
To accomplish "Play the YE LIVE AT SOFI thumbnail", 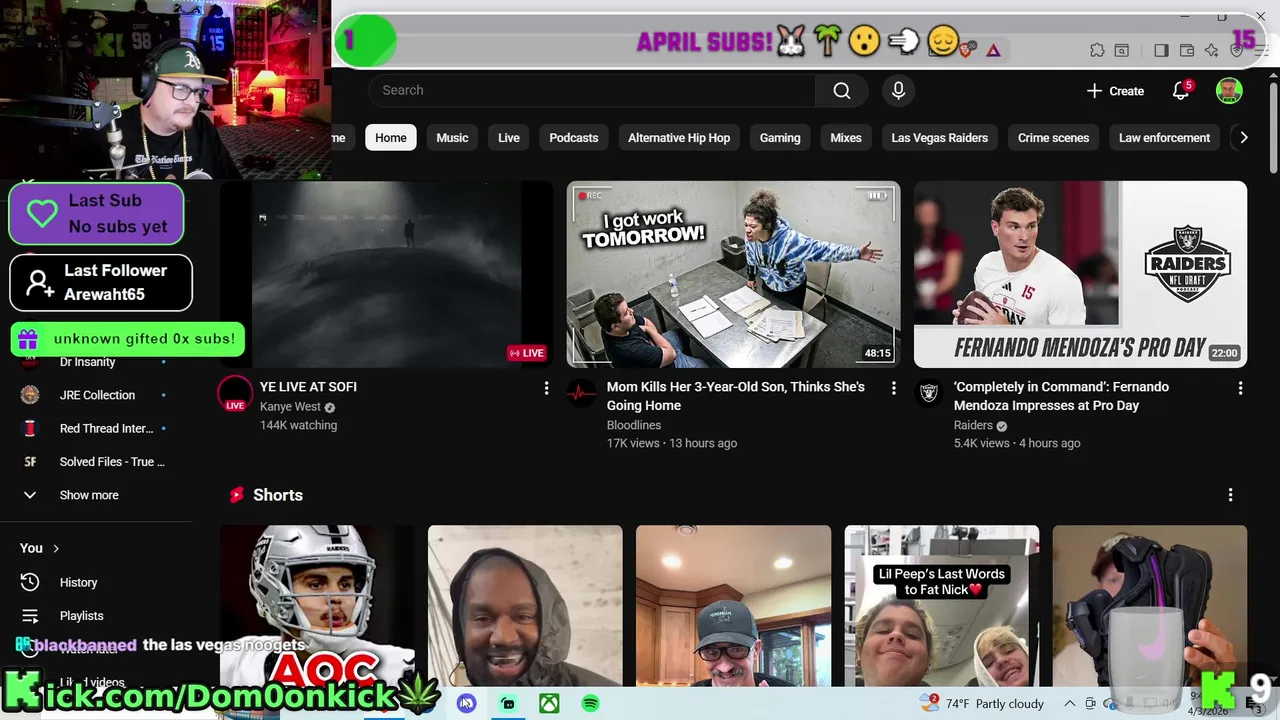I will coord(386,274).
